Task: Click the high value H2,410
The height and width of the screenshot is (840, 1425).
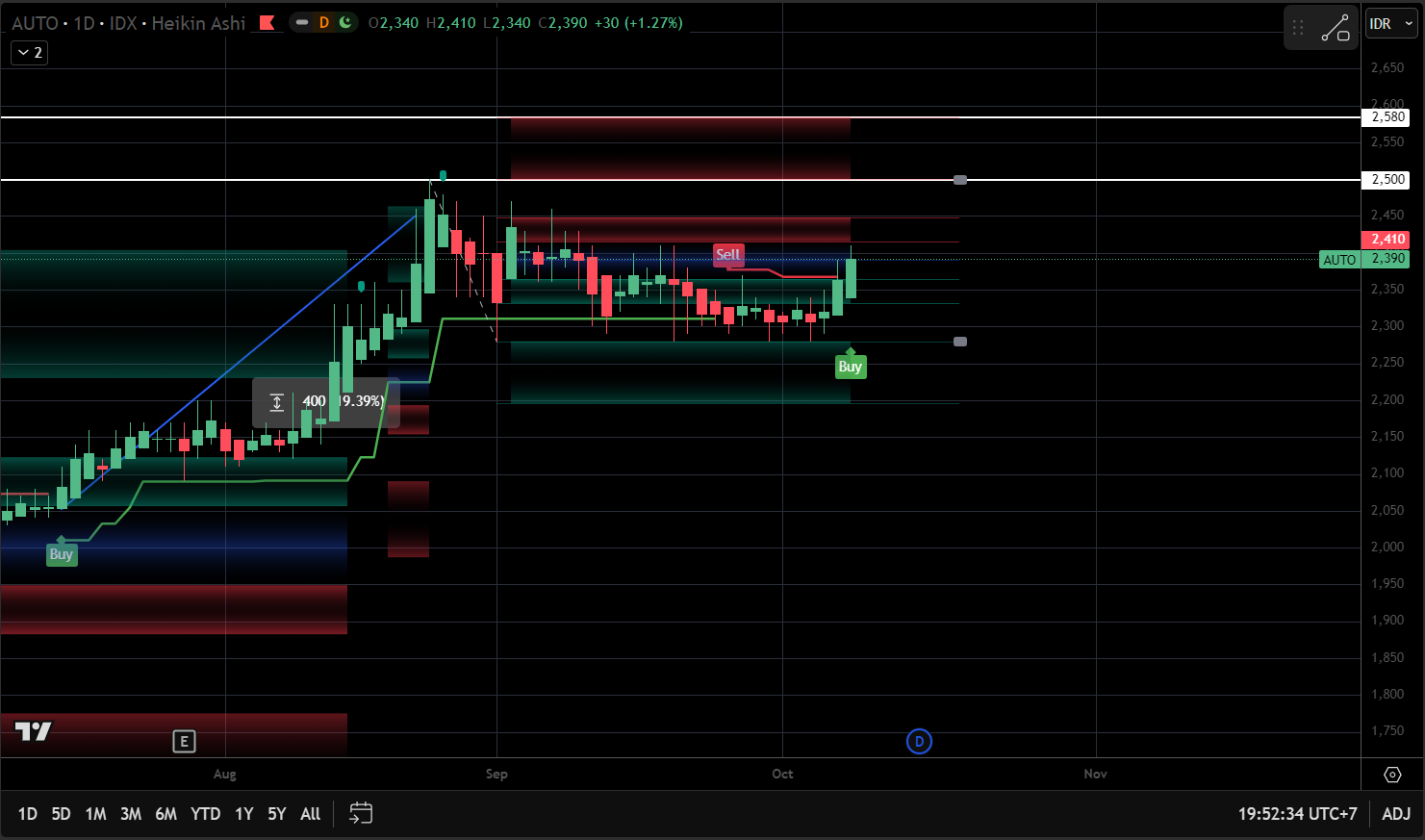Action: click(450, 23)
